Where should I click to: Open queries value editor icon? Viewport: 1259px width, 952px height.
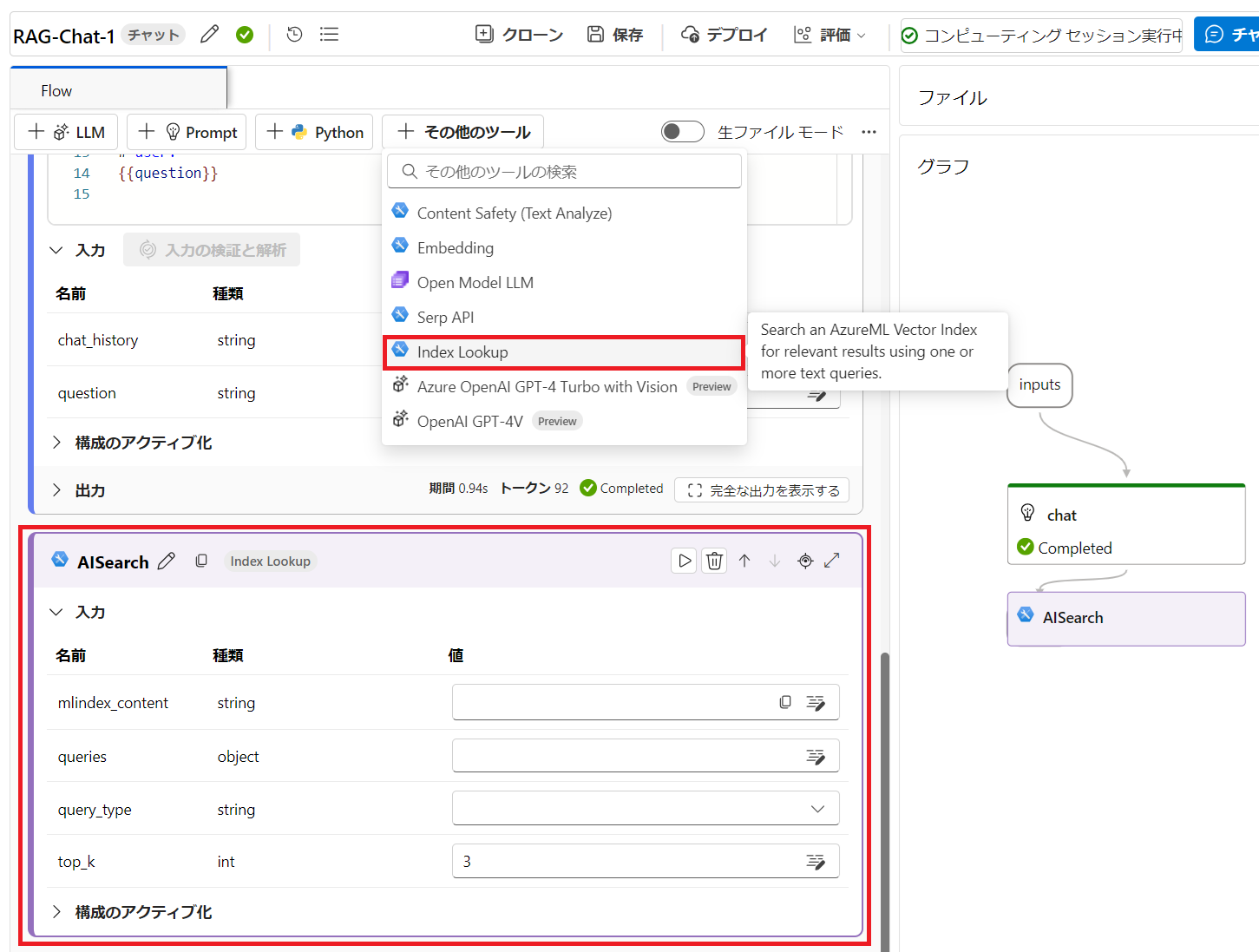(816, 757)
